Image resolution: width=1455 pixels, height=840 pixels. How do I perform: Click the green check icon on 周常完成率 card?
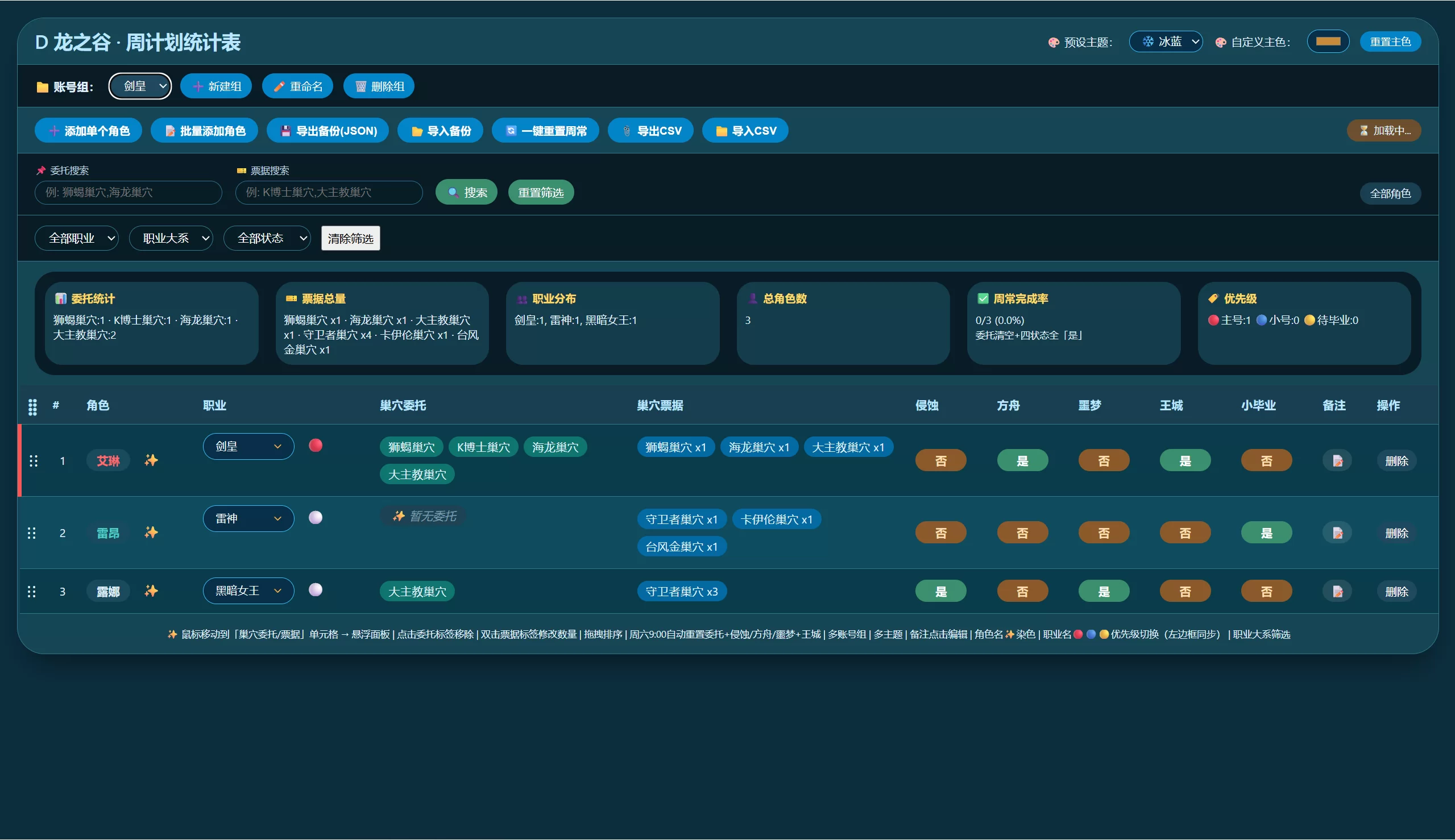pos(983,298)
